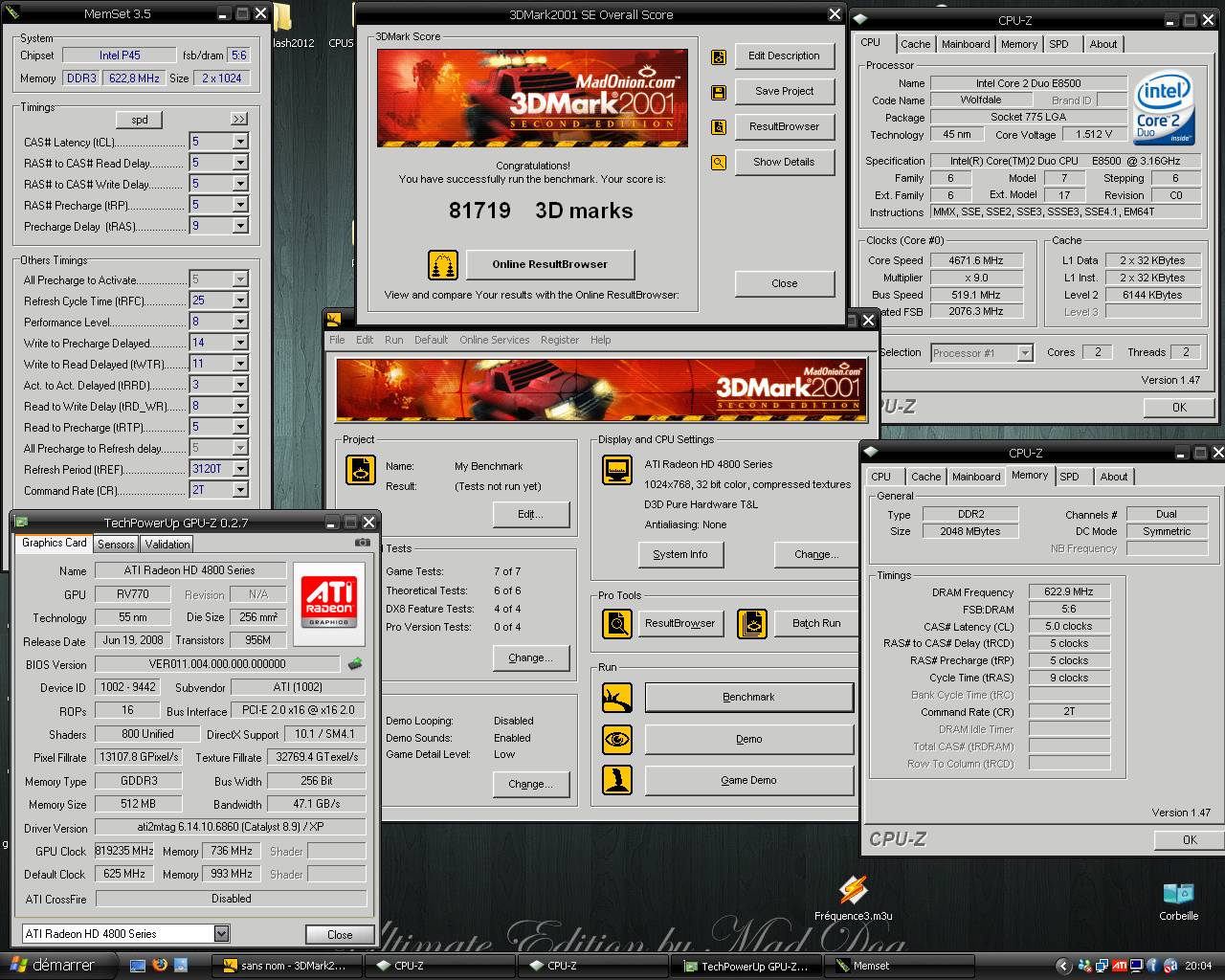
Task: Click the Save Project floppy icon
Action: 719,93
